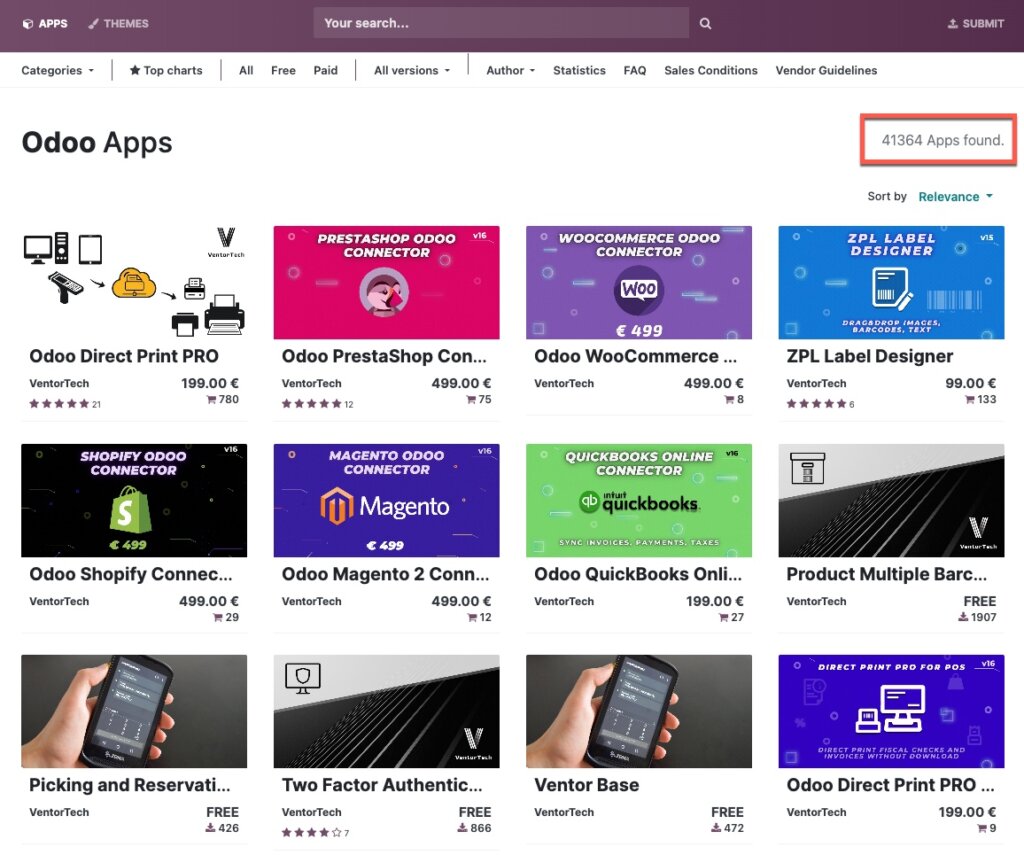Screen dimensions: 1024x855
Task: Open Top charts with star icon
Action: (x=166, y=71)
